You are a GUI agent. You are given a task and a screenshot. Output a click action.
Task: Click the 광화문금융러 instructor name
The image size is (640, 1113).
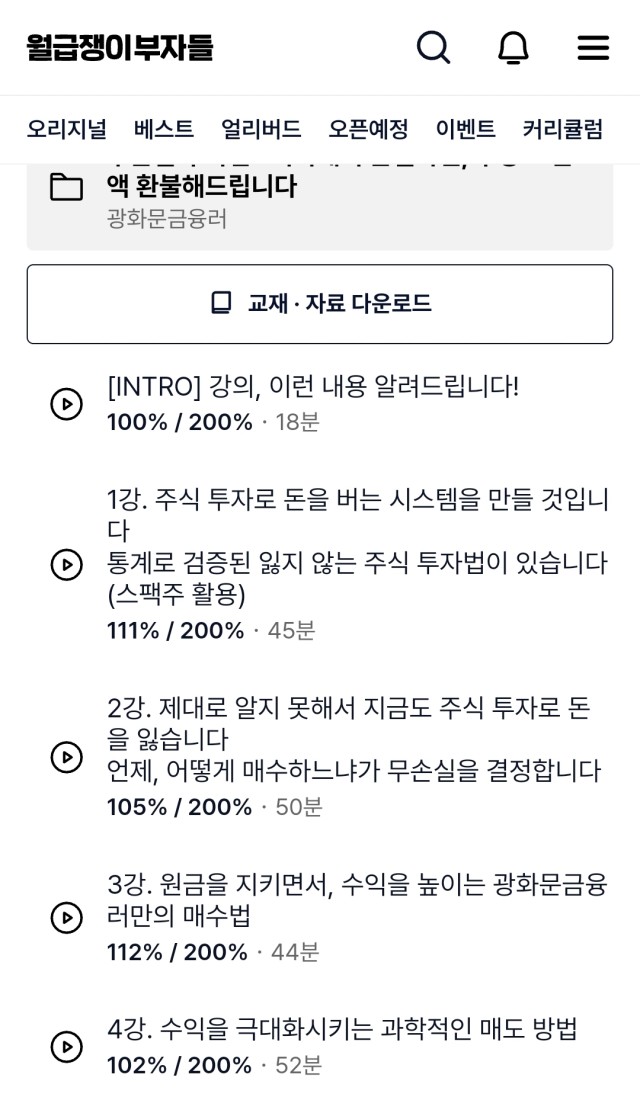(167, 218)
